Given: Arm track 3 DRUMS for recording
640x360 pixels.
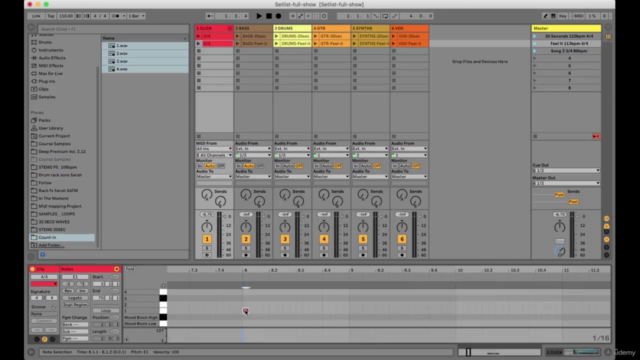Looking at the screenshot, I should pos(285,255).
